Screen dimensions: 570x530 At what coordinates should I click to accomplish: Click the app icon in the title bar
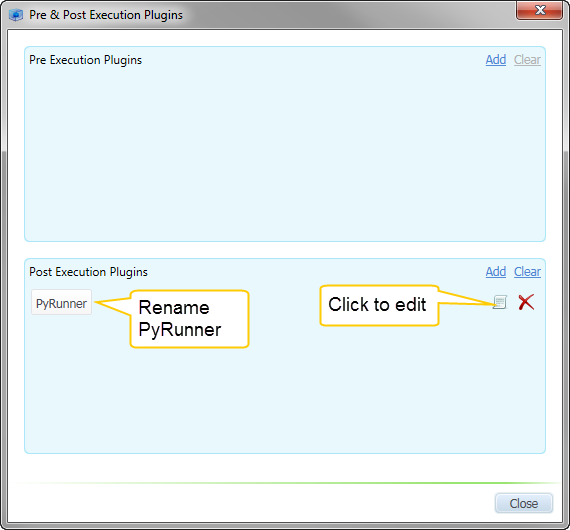click(x=16, y=15)
